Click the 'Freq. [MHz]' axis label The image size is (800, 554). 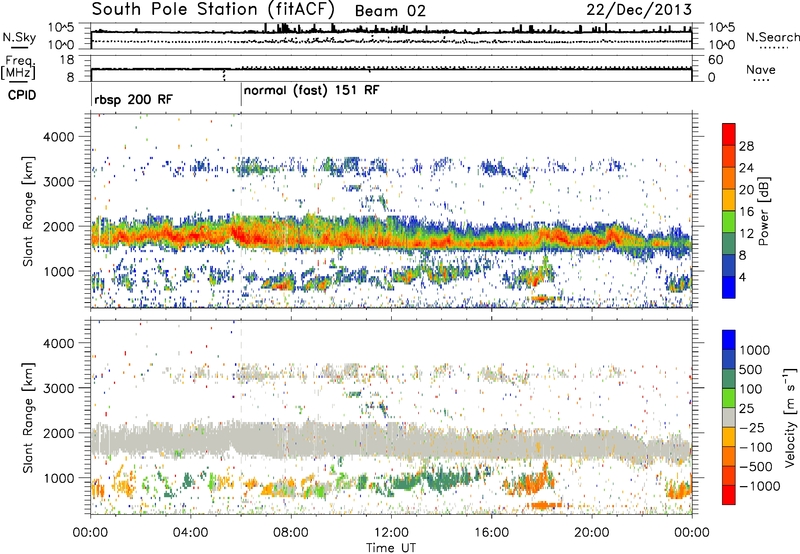click(x=19, y=69)
